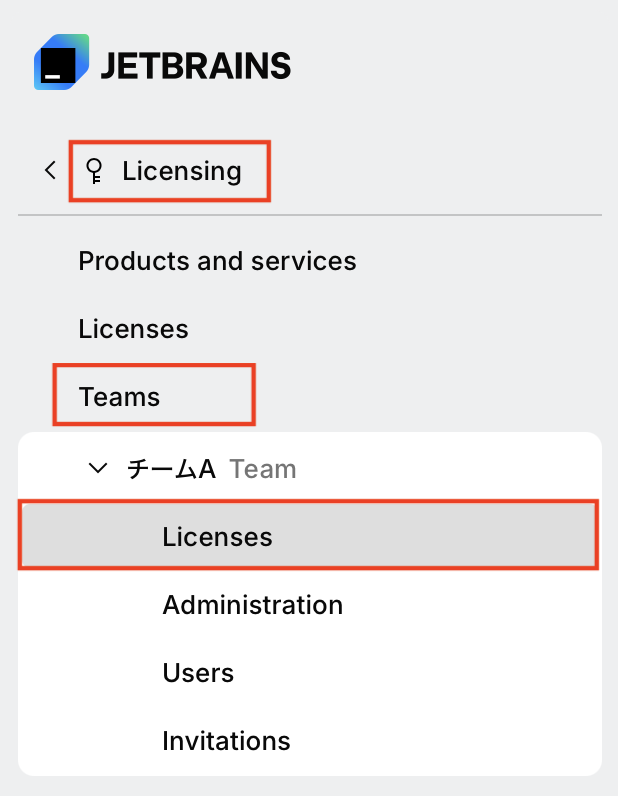This screenshot has width=618, height=796.
Task: Select the チームA Team row
Action: 310,468
